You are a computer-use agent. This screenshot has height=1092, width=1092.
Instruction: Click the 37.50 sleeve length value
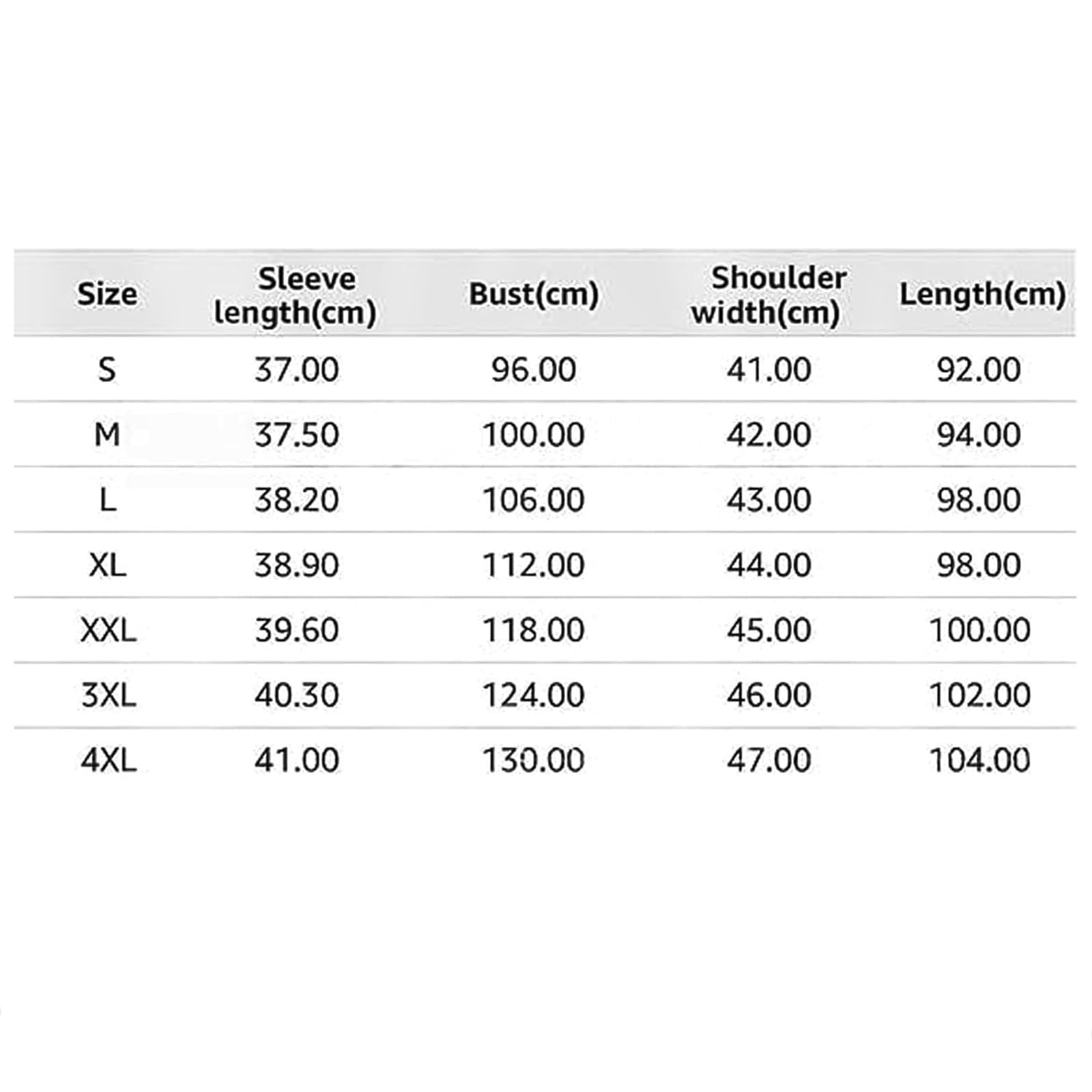coord(297,435)
